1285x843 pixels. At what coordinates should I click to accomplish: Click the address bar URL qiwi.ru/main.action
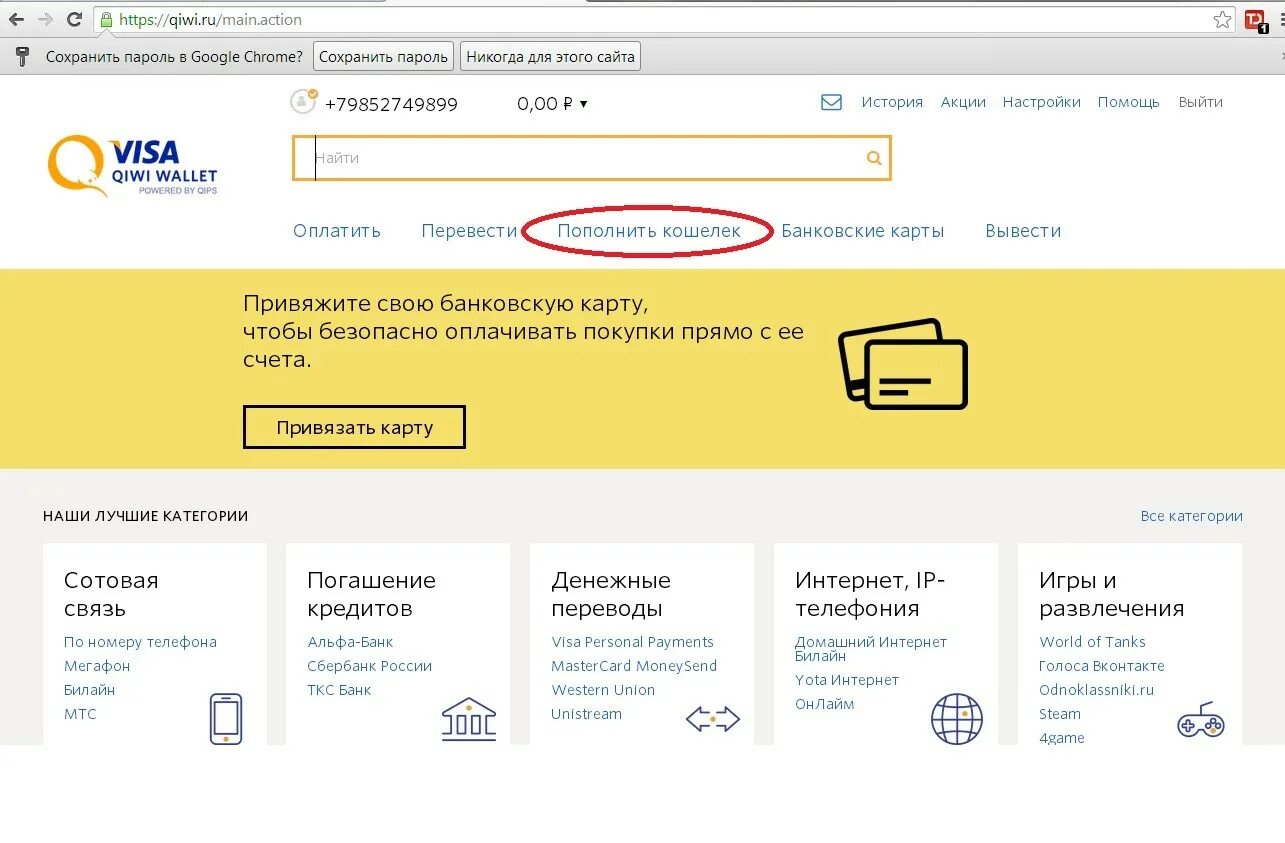click(x=210, y=20)
